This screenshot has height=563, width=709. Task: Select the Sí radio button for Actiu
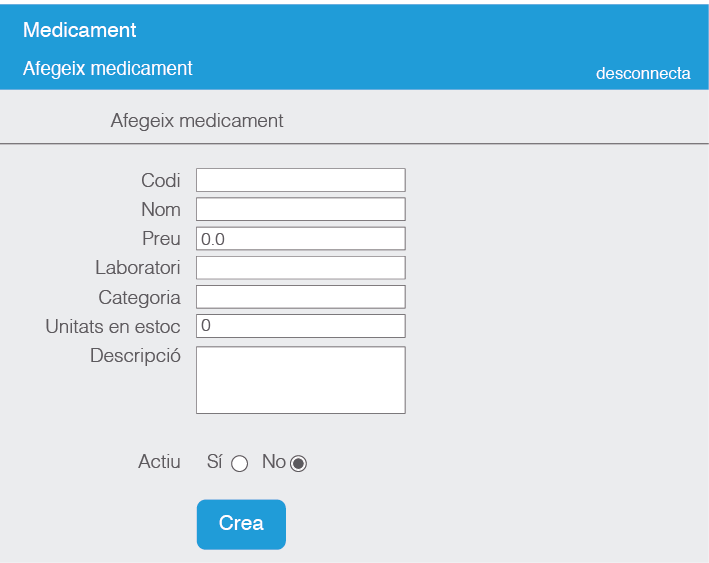239,464
